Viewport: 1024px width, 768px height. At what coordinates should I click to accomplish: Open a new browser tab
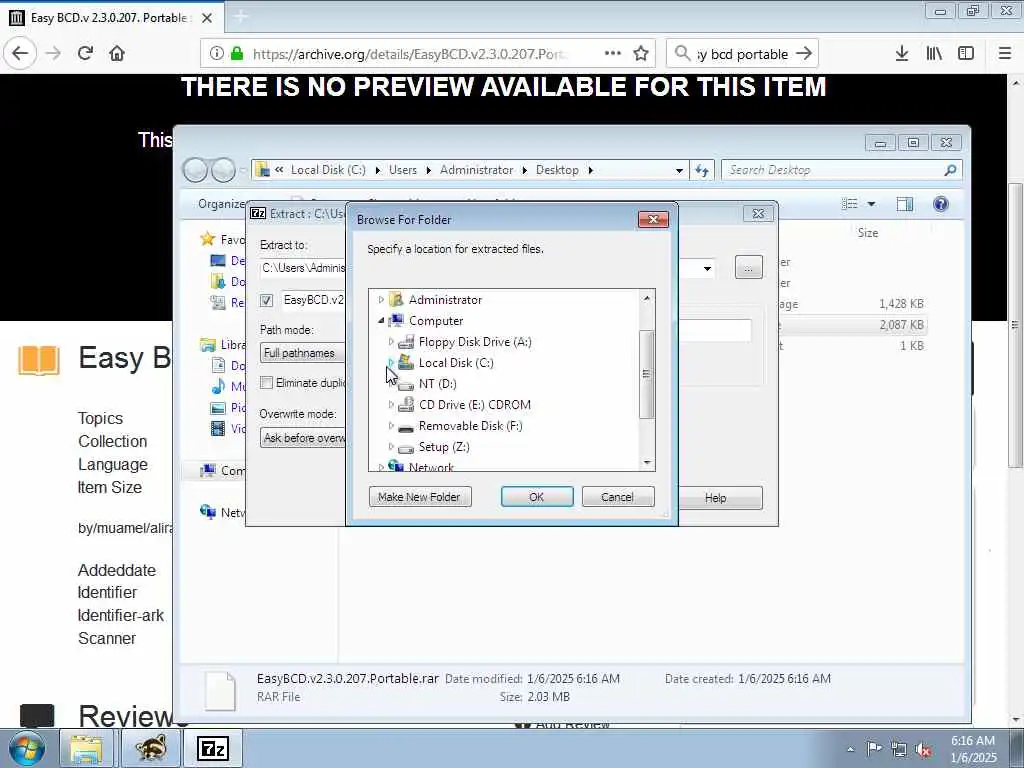point(240,17)
